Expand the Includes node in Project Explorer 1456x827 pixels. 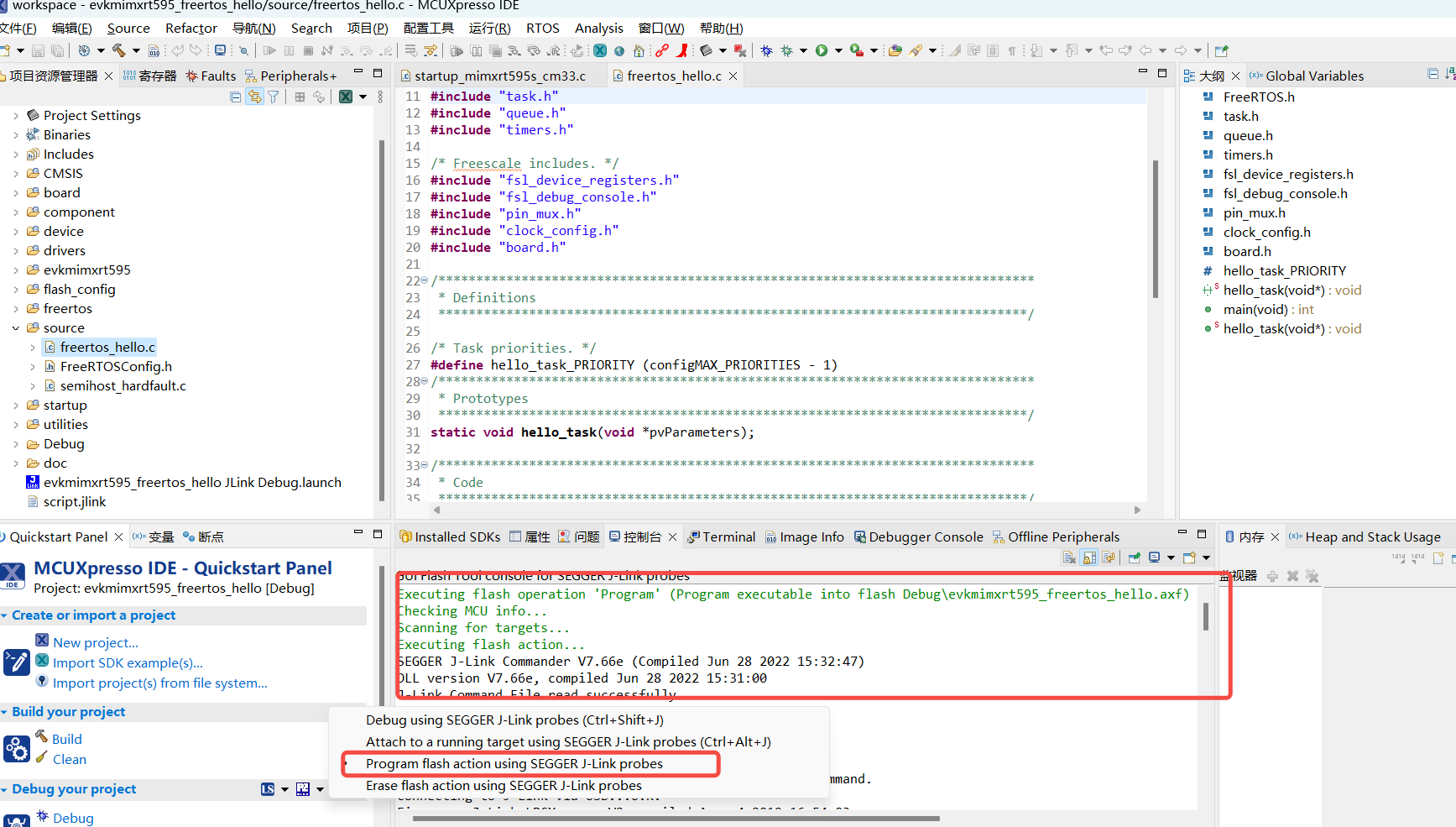[16, 154]
